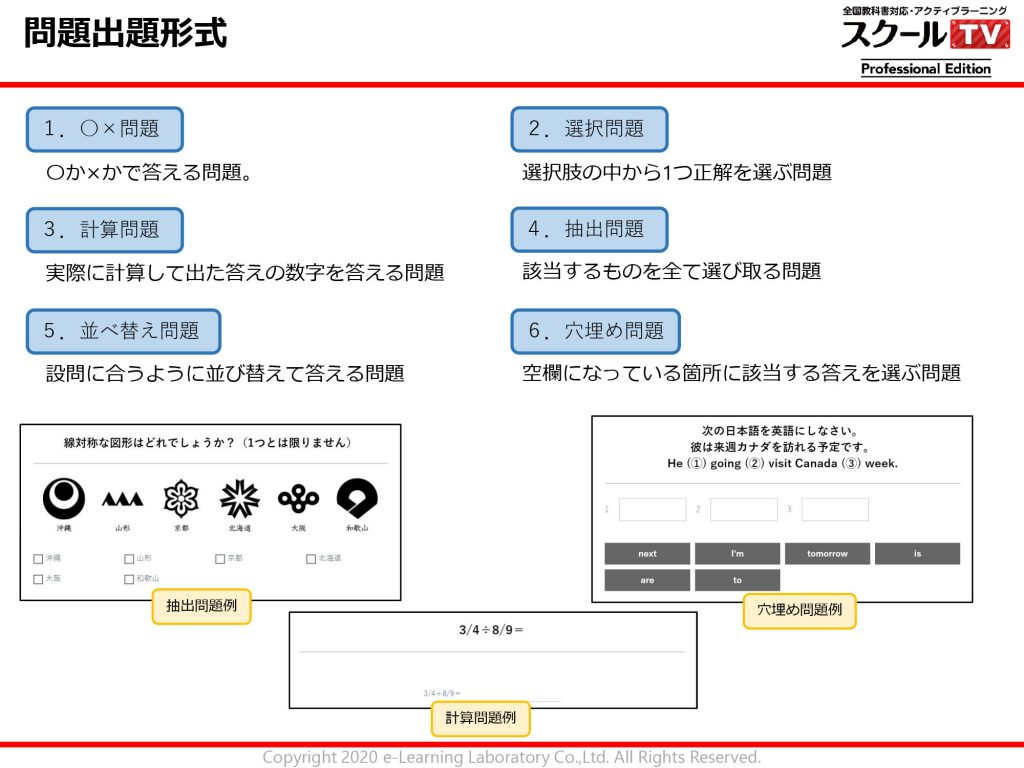Image resolution: width=1024 pixels, height=768 pixels.
Task: Click blank input field number 3
Action: (x=835, y=509)
